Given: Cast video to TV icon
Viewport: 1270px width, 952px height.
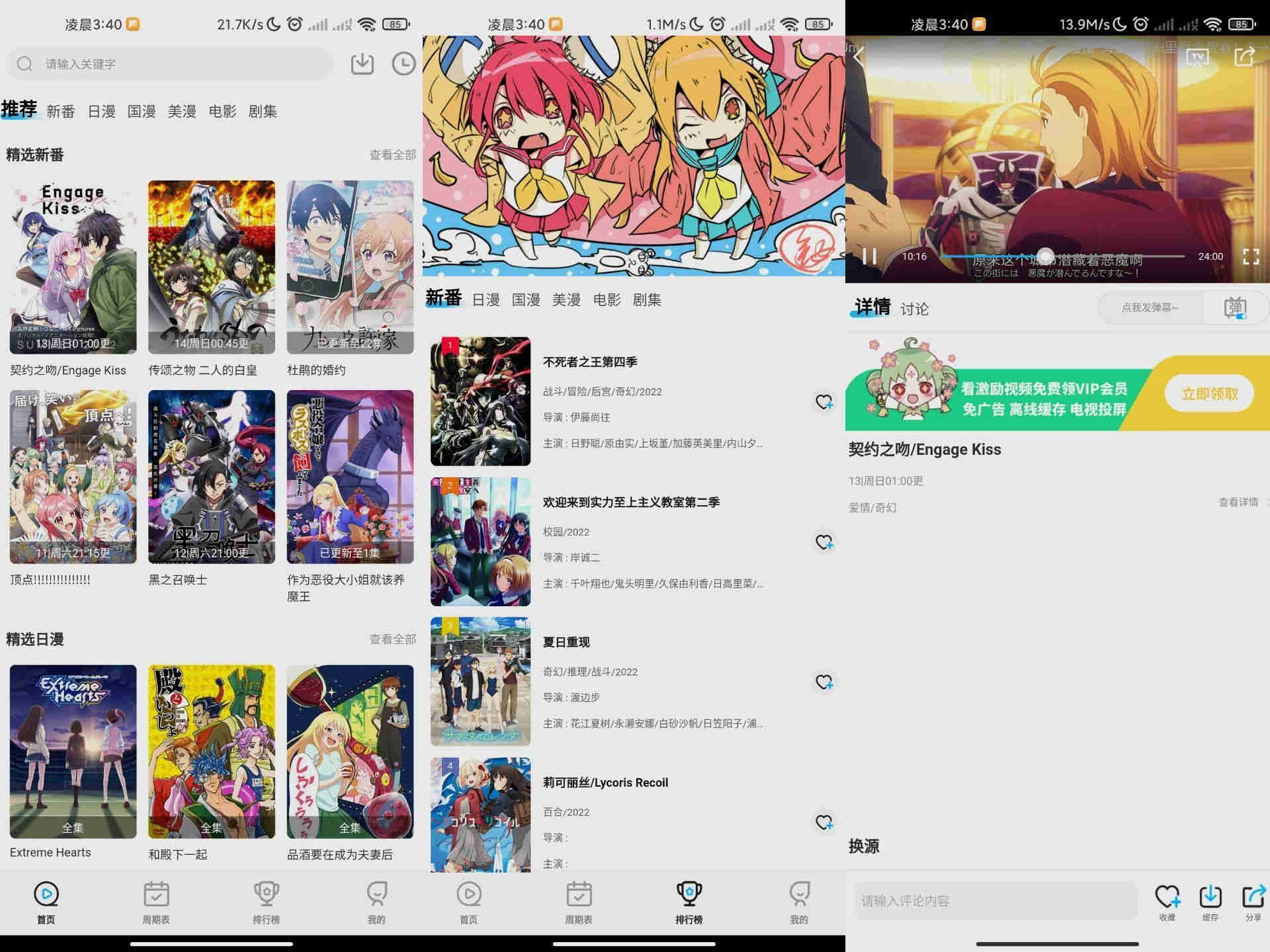Looking at the screenshot, I should tap(1198, 57).
